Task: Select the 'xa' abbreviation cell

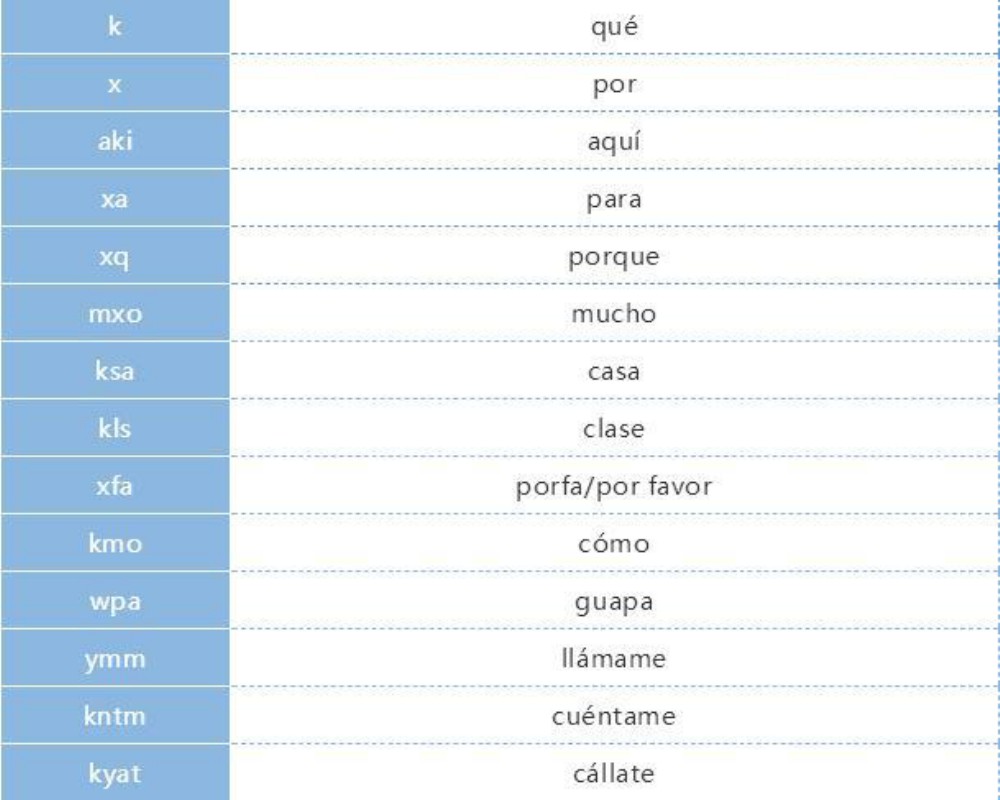Action: [114, 200]
